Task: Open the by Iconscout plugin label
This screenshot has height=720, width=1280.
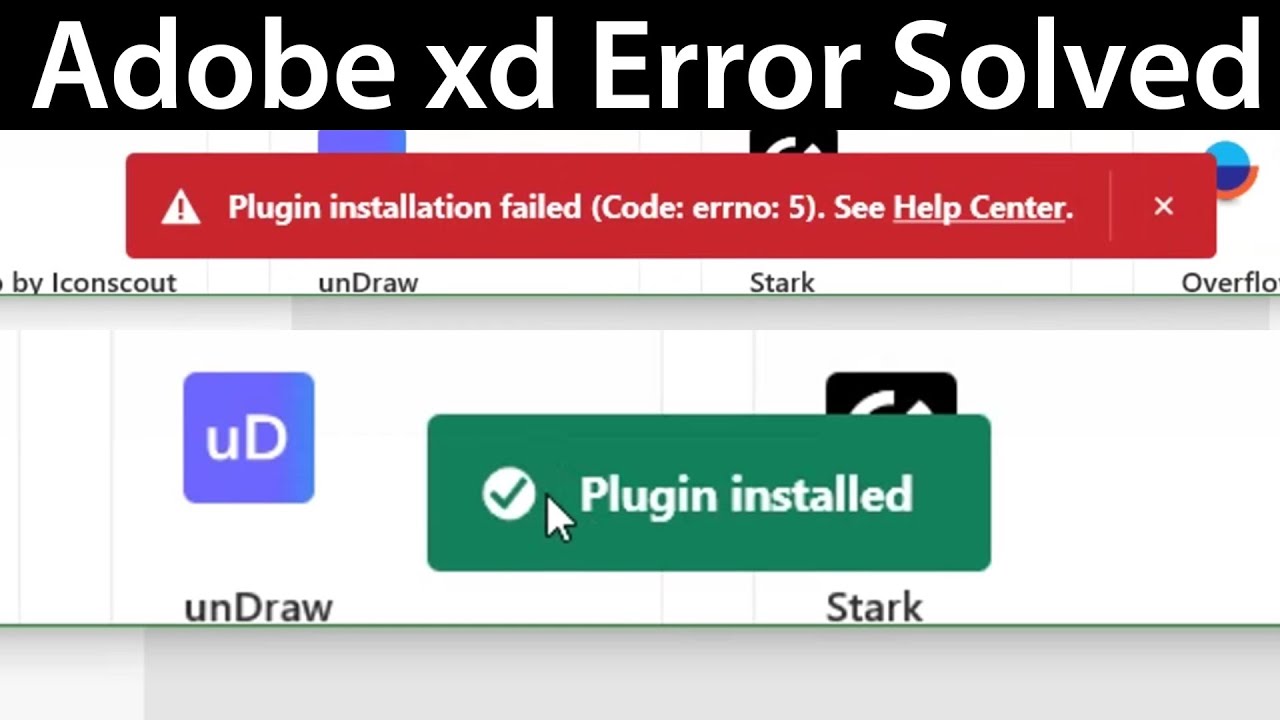Action: tap(88, 283)
